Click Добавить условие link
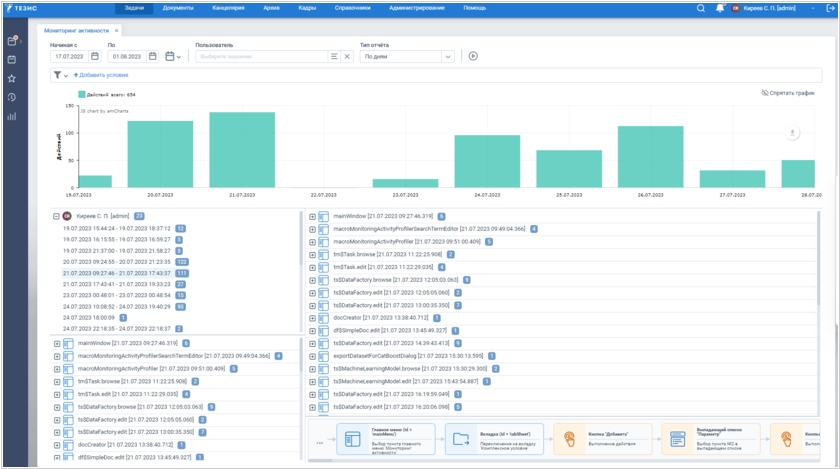Screen dimensions: 840x469 point(101,75)
